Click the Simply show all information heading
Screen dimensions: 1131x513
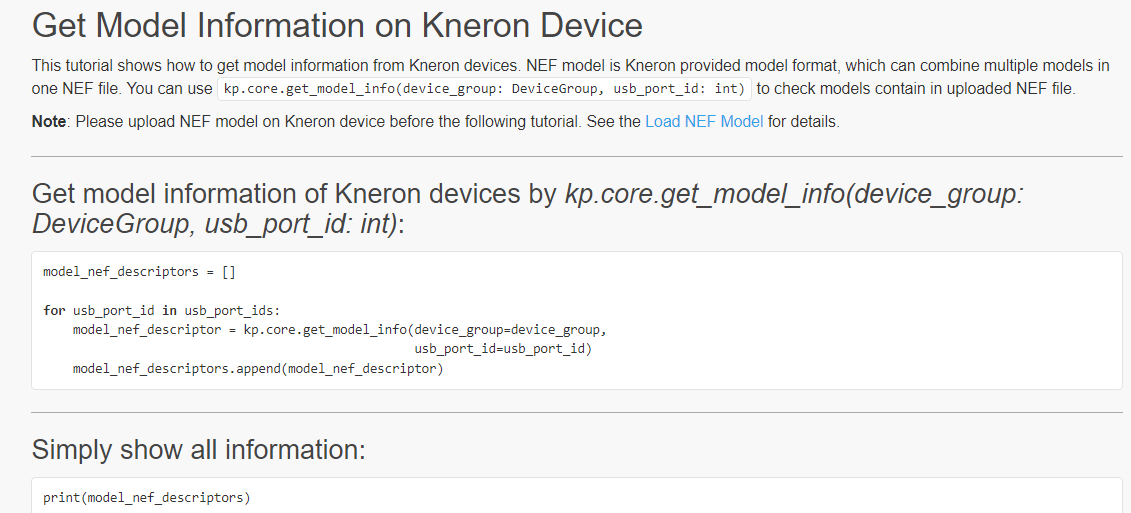[x=198, y=450]
